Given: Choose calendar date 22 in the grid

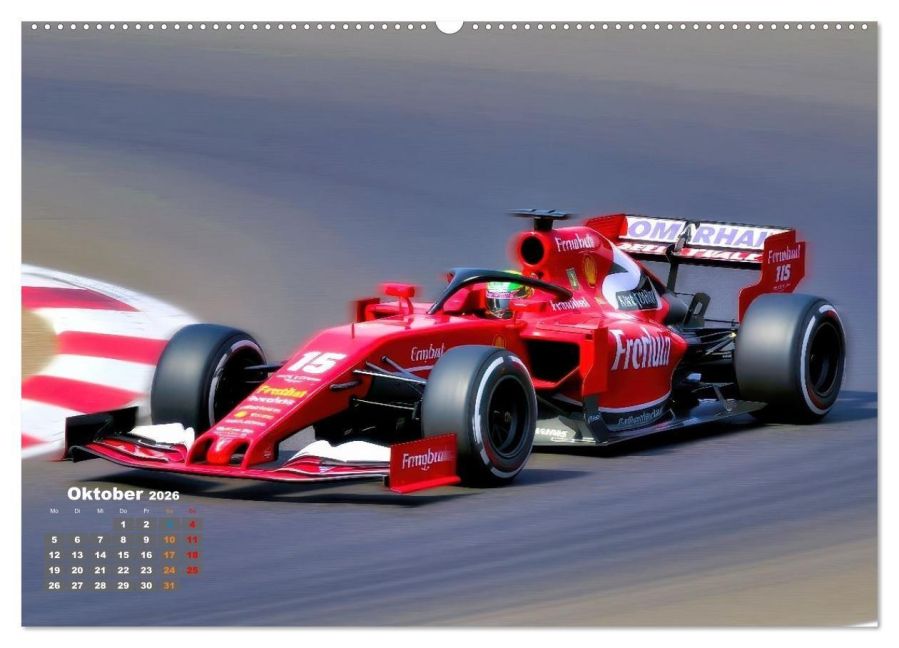Looking at the screenshot, I should click(x=123, y=571).
